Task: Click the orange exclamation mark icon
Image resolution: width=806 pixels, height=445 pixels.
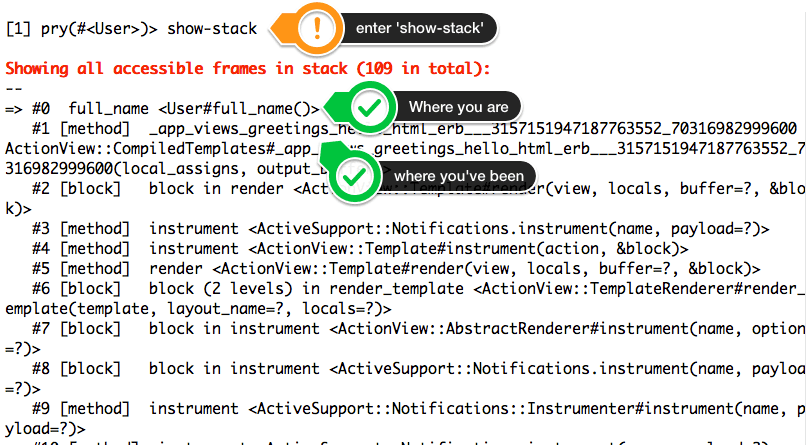Action: point(317,28)
